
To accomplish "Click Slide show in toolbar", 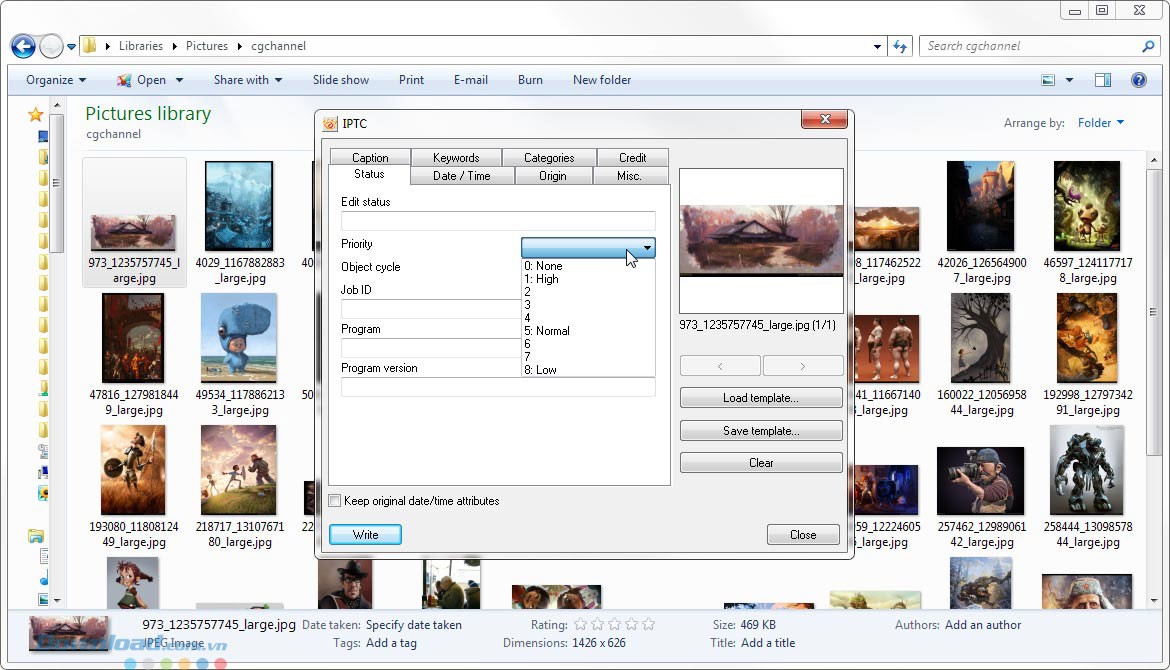I will [x=340, y=80].
